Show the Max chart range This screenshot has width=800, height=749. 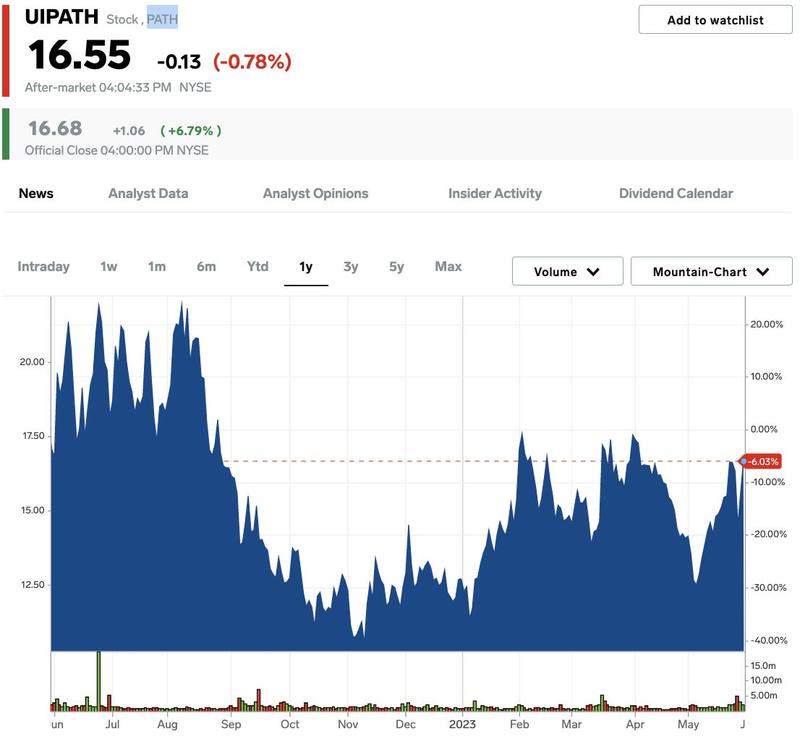[x=448, y=266]
